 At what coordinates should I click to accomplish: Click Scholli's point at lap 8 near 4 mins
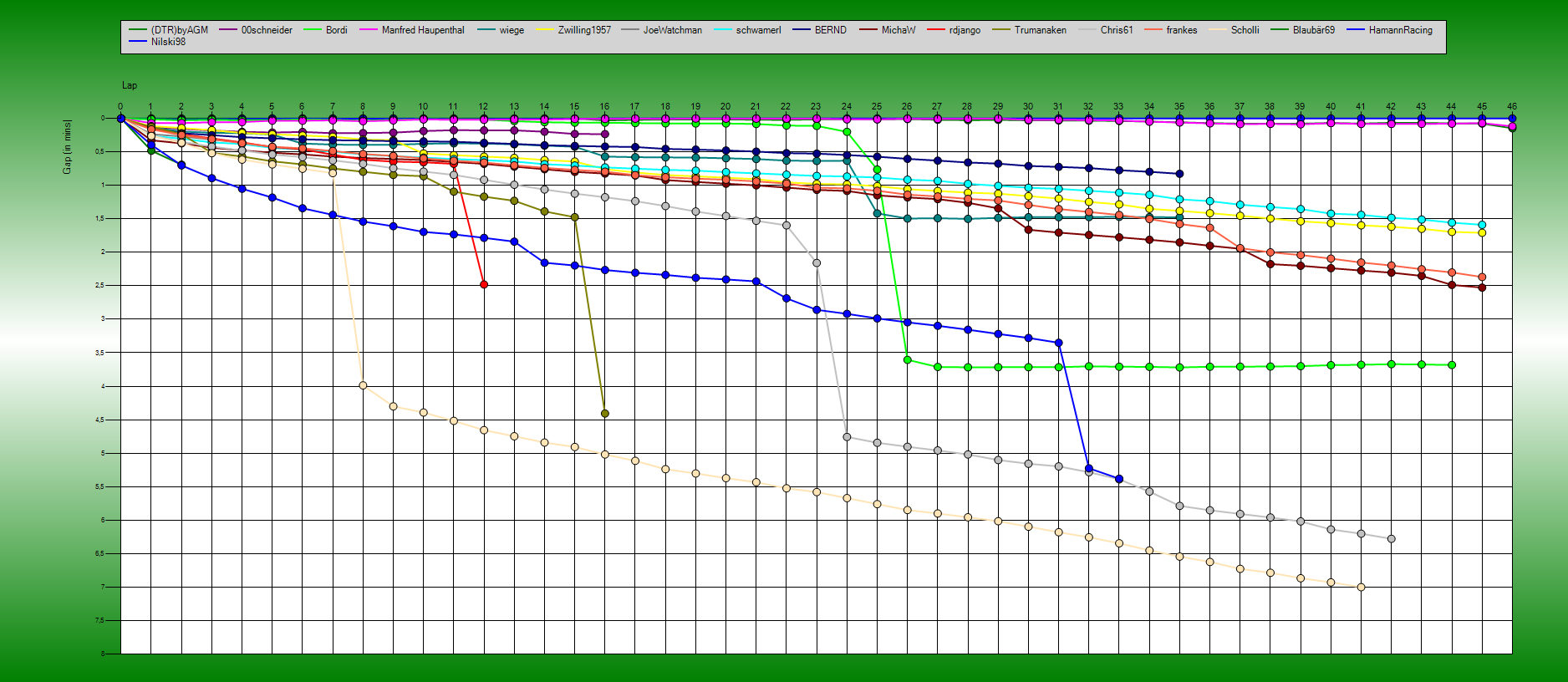[363, 385]
